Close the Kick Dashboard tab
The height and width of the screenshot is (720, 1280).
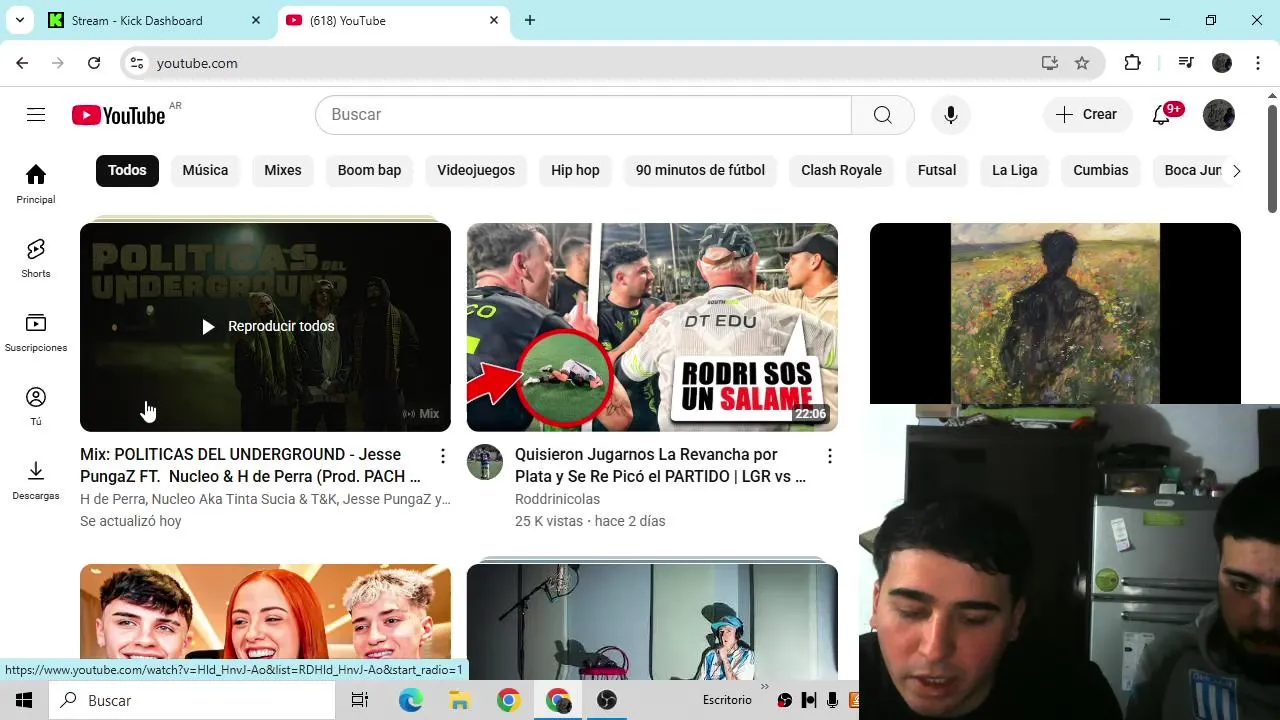coord(257,20)
